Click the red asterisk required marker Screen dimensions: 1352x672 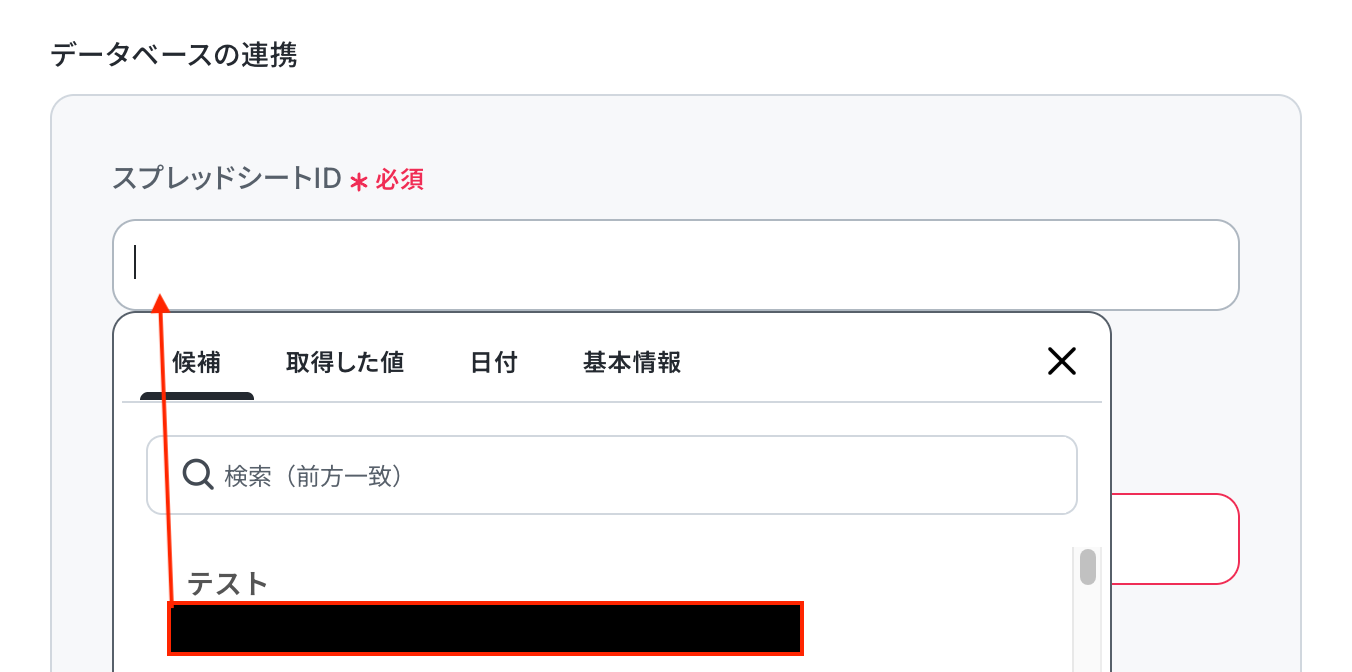(x=358, y=181)
